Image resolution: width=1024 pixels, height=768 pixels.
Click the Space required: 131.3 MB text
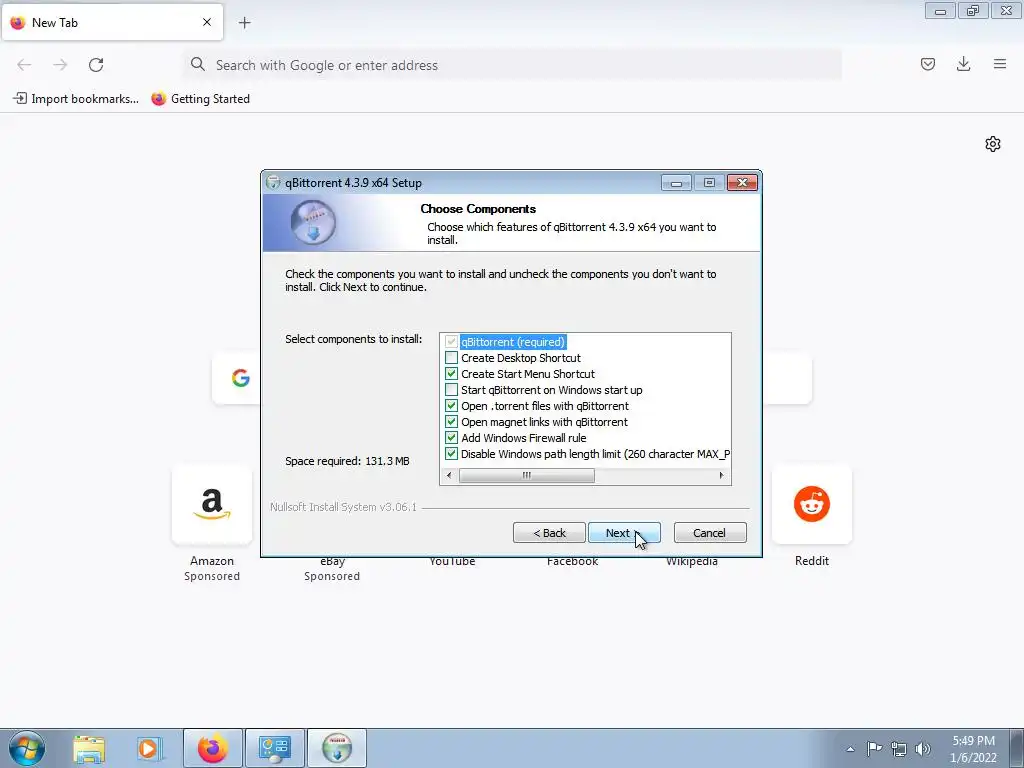347,461
